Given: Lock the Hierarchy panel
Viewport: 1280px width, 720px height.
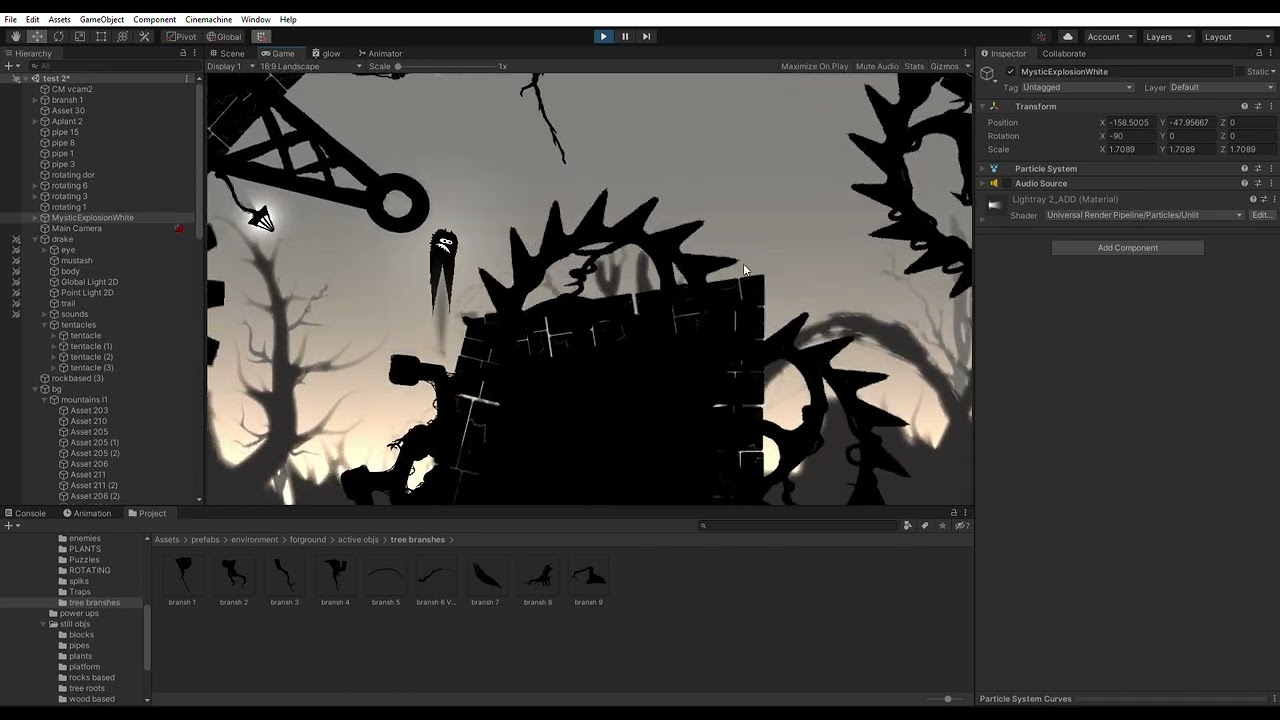Looking at the screenshot, I should point(183,53).
